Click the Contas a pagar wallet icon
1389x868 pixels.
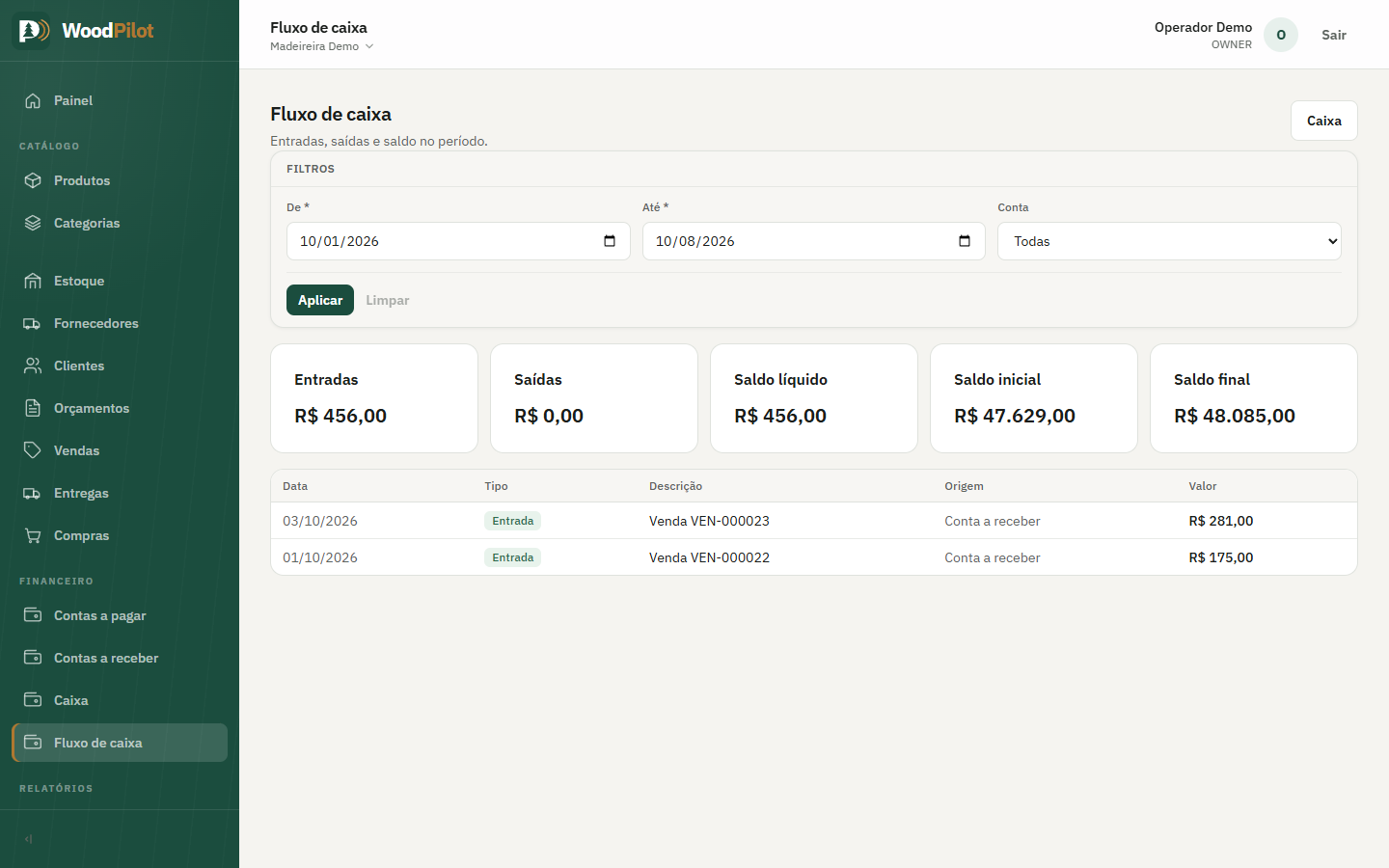[x=33, y=615]
